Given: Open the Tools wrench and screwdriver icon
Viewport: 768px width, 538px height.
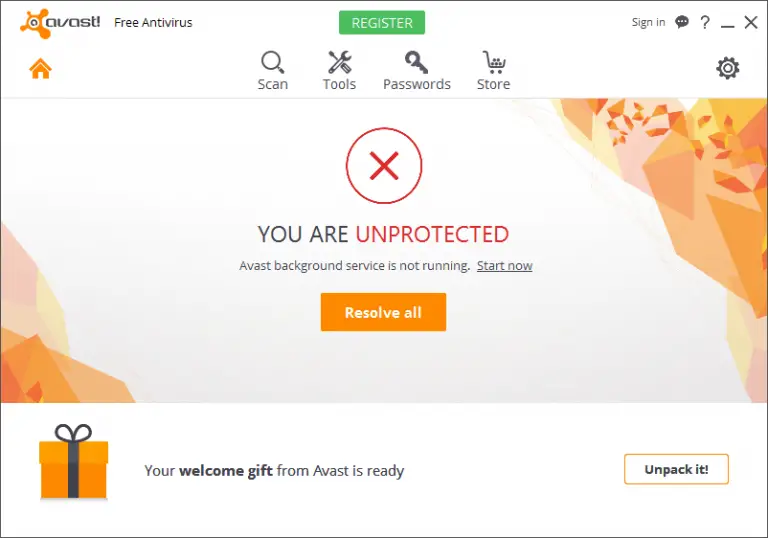Looking at the screenshot, I should point(339,62).
